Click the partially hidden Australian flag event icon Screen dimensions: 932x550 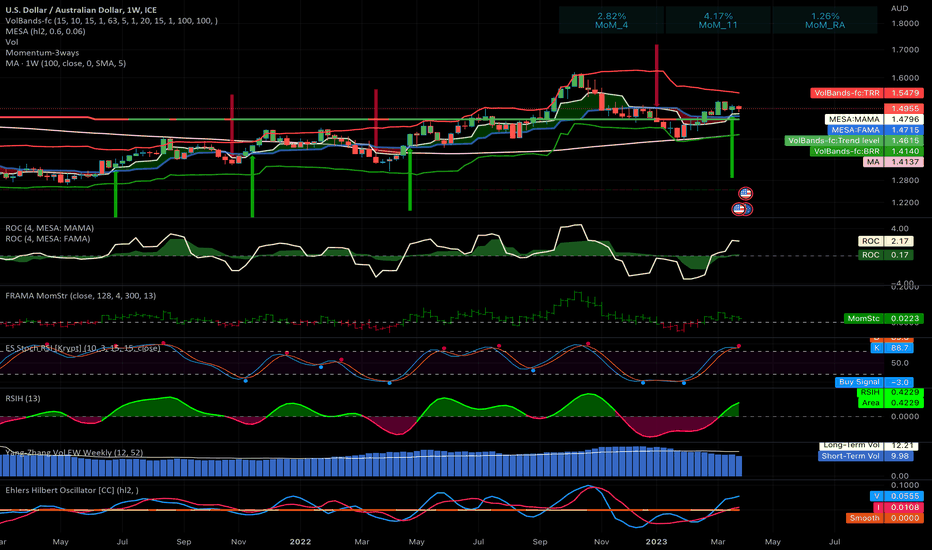tap(749, 209)
